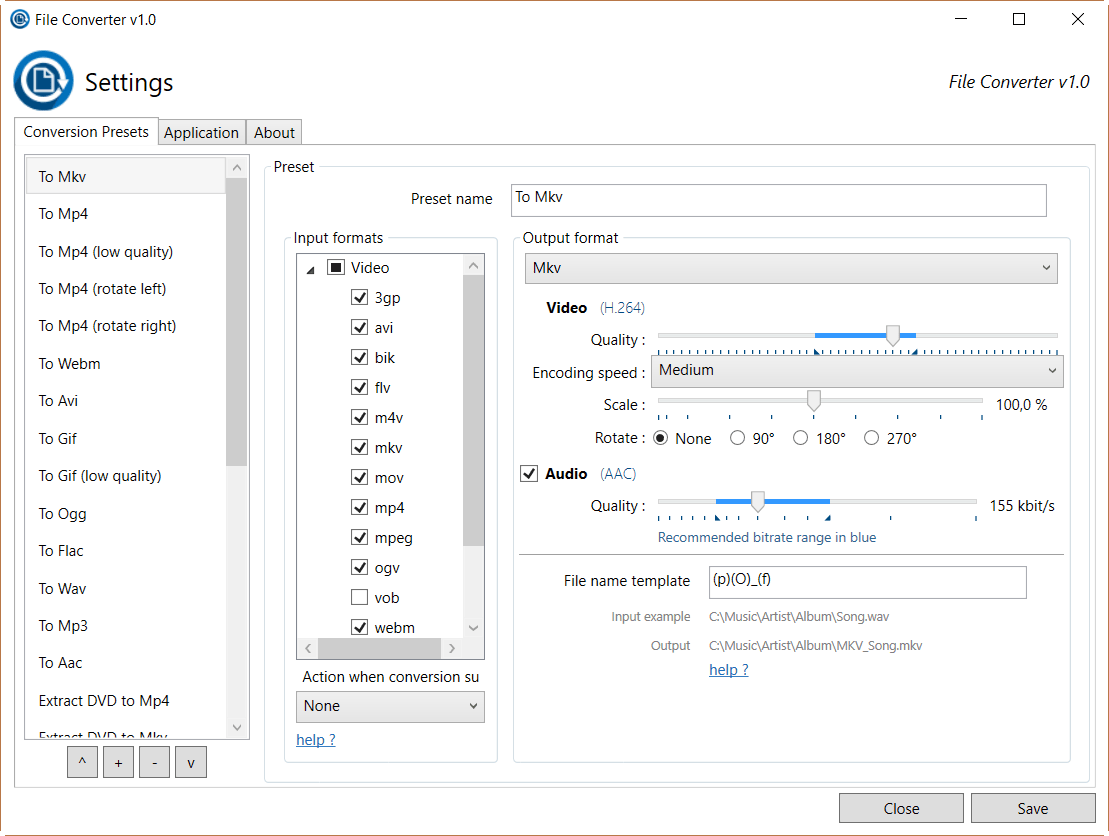Open the About tab

274,133
